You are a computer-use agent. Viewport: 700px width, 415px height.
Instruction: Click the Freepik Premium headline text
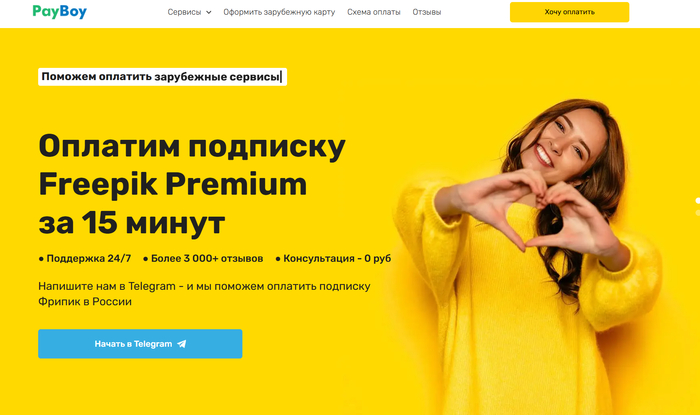point(173,184)
